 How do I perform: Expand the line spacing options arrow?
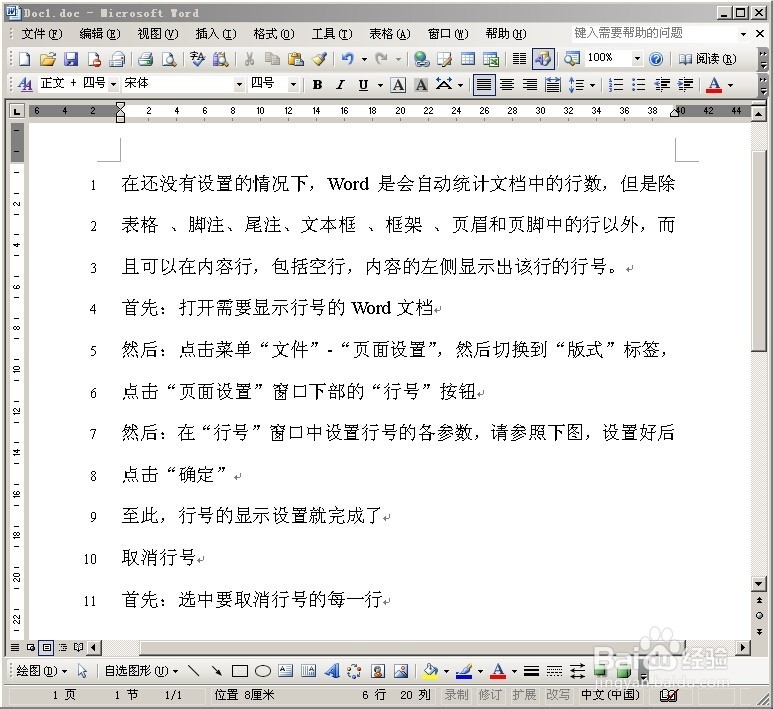(x=593, y=85)
